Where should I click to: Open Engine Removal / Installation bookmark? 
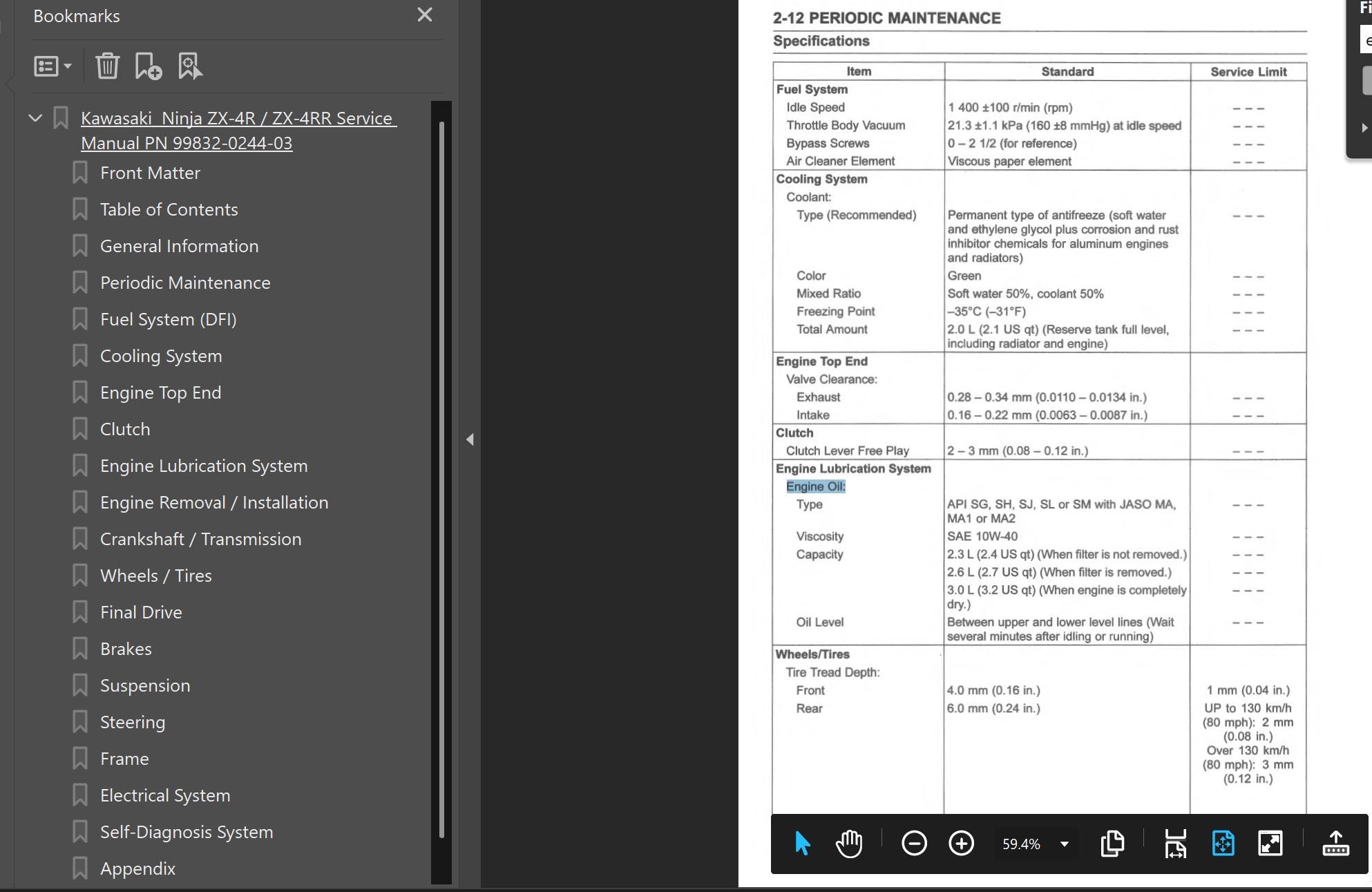tap(214, 502)
